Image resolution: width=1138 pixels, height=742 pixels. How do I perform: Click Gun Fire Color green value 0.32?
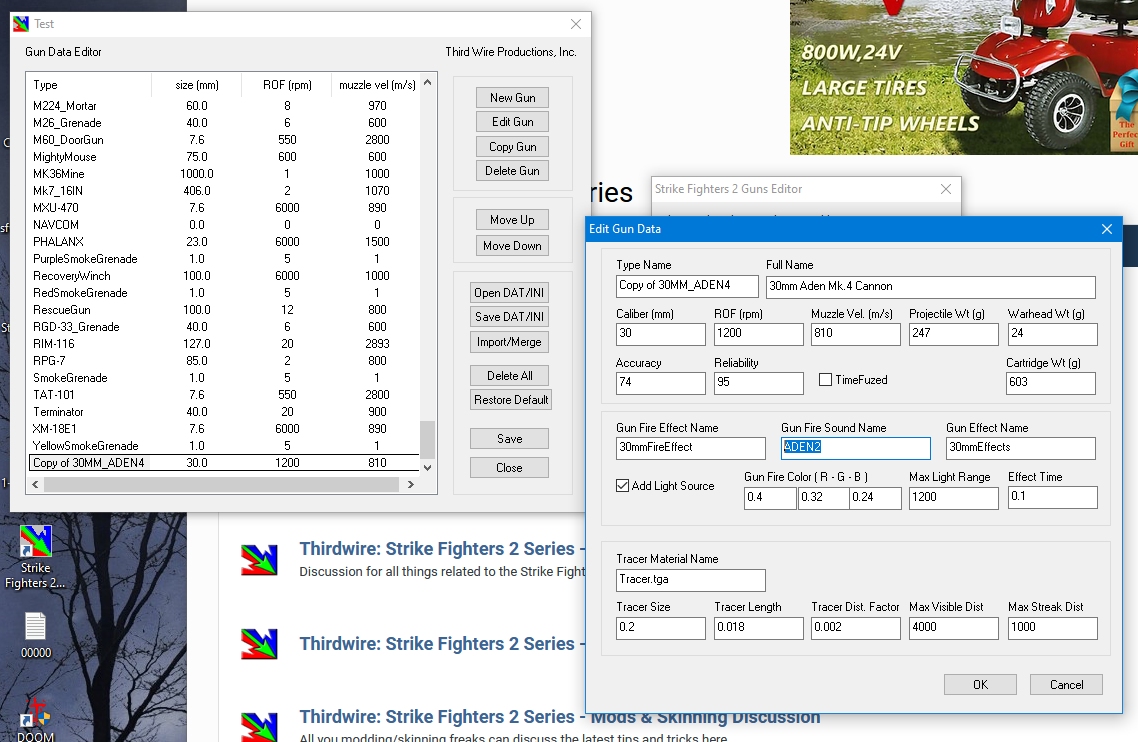pyautogui.click(x=823, y=497)
